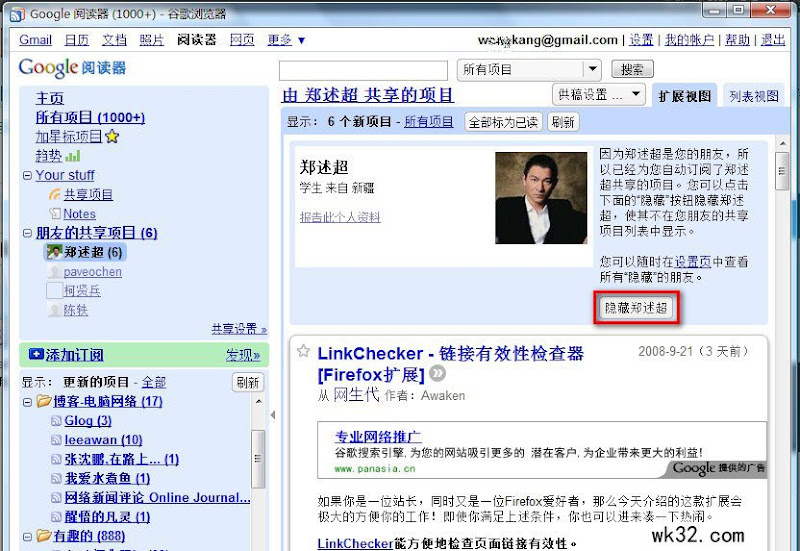Viewport: 800px width, 551px height.
Task: Click 柯贤兵's blank avatar icon
Action: pos(54,290)
